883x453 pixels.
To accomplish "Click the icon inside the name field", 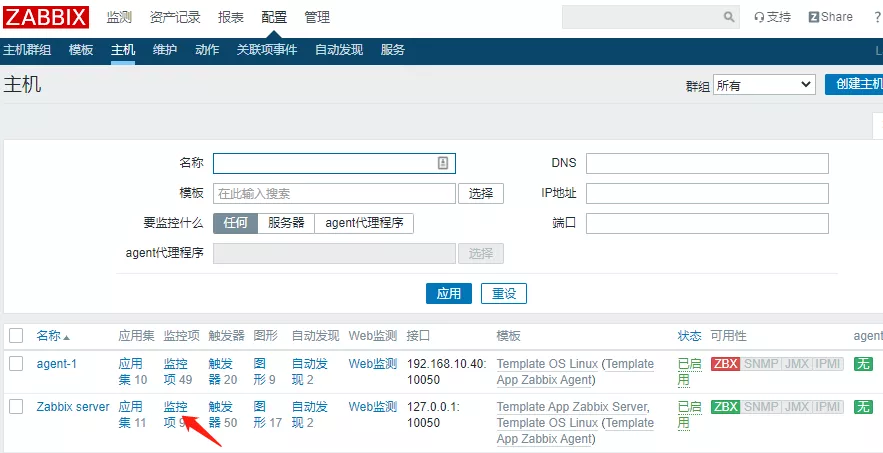I will 443,163.
